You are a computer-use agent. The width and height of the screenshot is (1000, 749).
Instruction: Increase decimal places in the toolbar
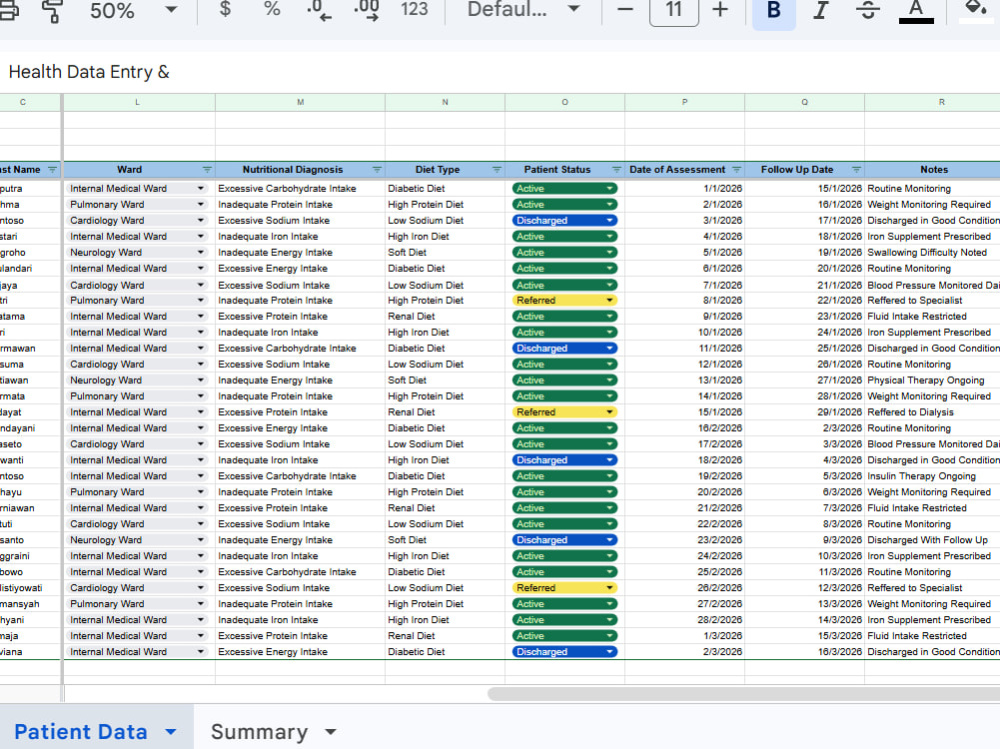pyautogui.click(x=367, y=10)
